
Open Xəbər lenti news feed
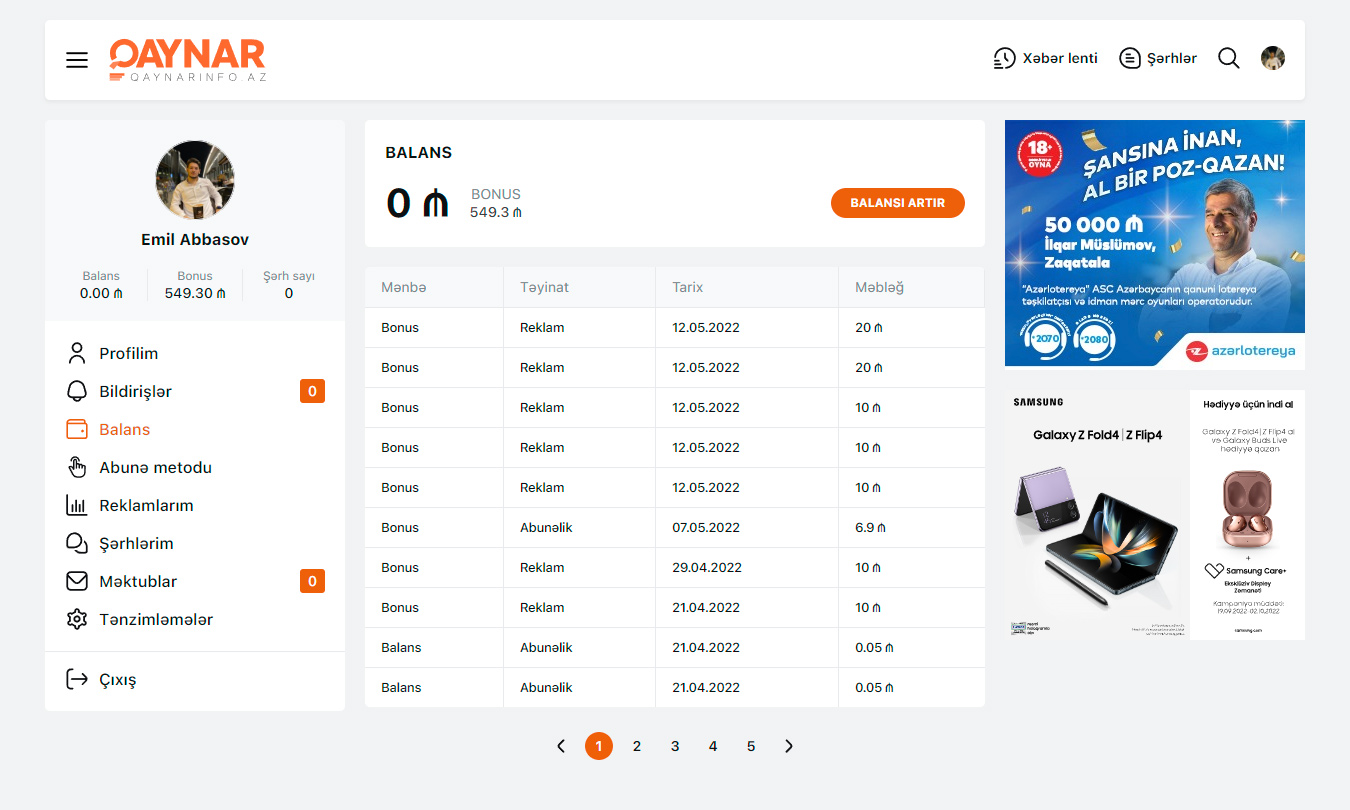tap(1045, 58)
